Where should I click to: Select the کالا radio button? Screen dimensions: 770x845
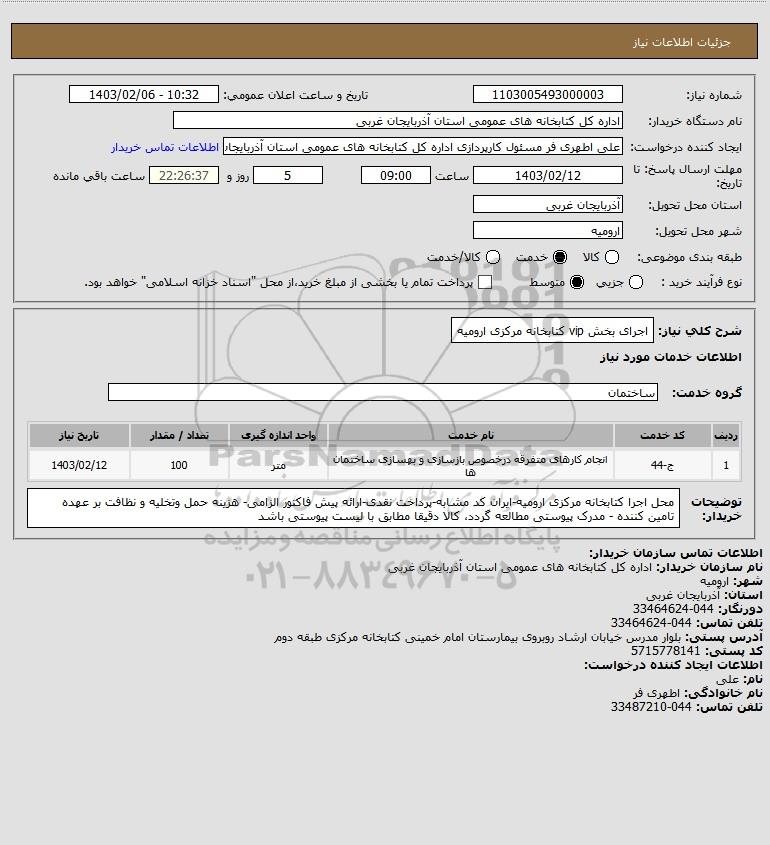[612, 258]
